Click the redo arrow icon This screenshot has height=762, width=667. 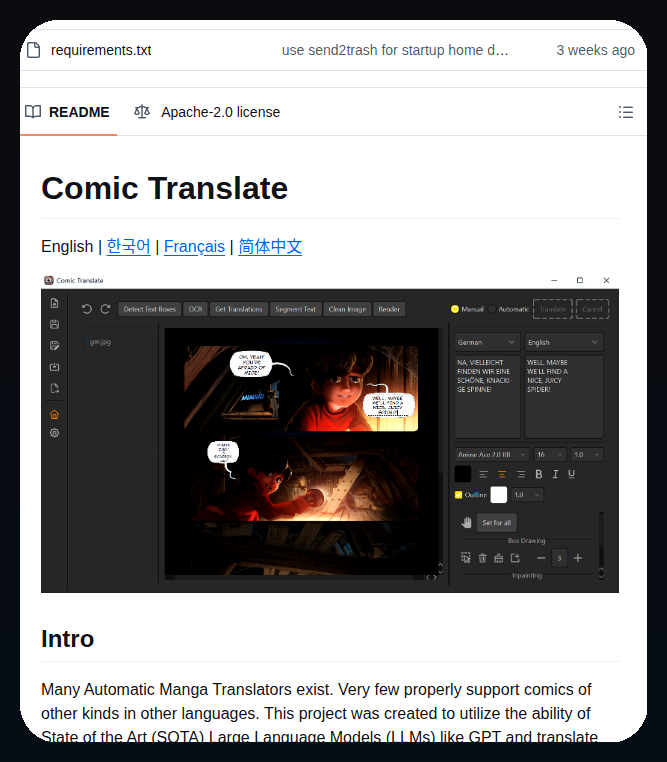point(105,309)
